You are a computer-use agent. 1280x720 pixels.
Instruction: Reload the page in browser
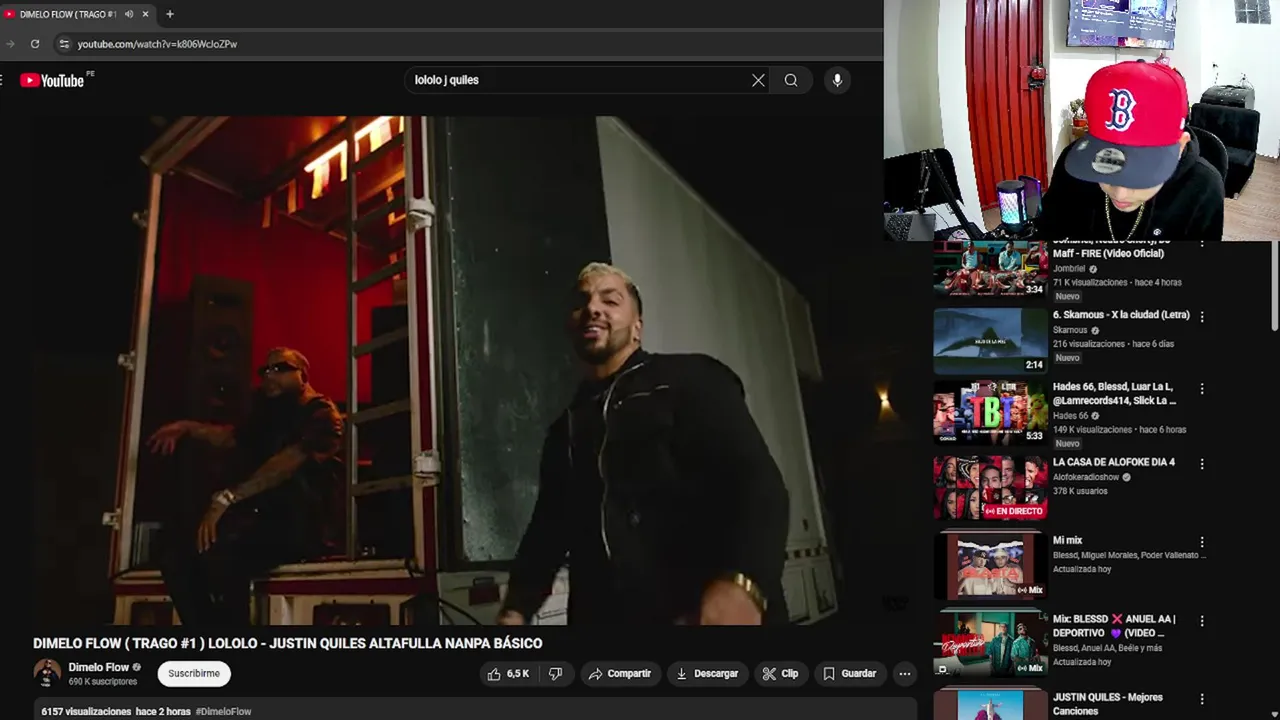(x=35, y=44)
